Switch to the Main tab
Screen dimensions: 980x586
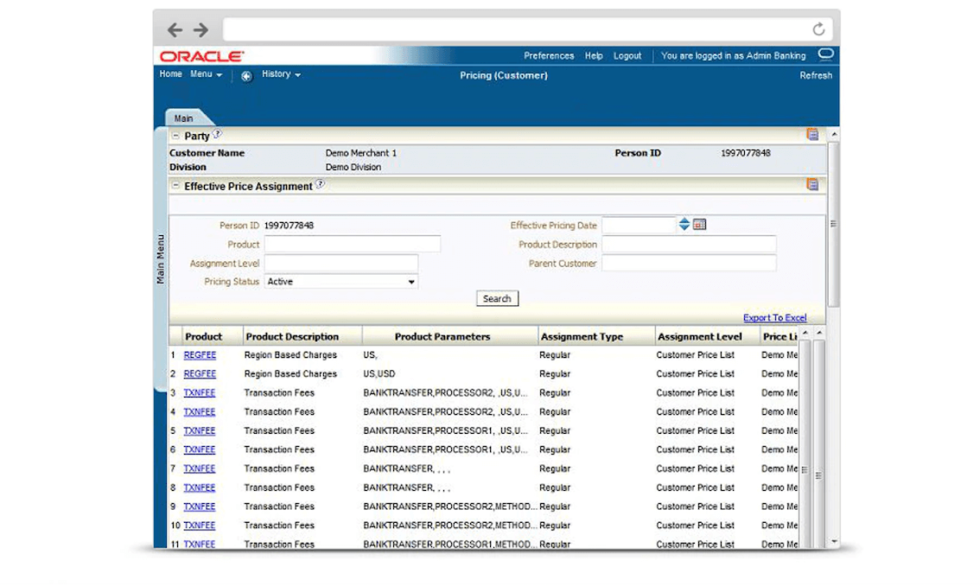tap(183, 118)
